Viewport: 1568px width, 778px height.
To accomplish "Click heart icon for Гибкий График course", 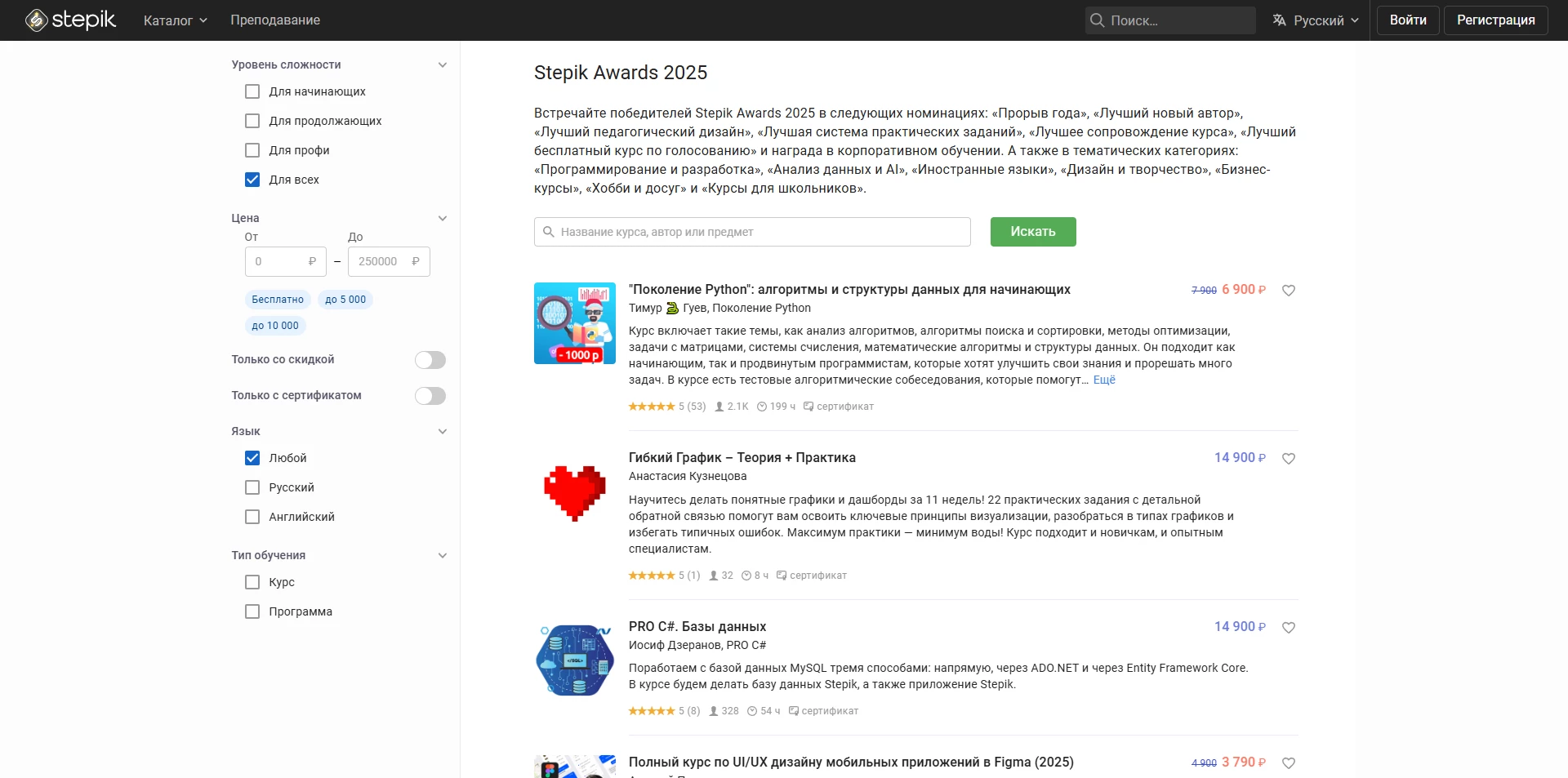I will click(x=1289, y=459).
